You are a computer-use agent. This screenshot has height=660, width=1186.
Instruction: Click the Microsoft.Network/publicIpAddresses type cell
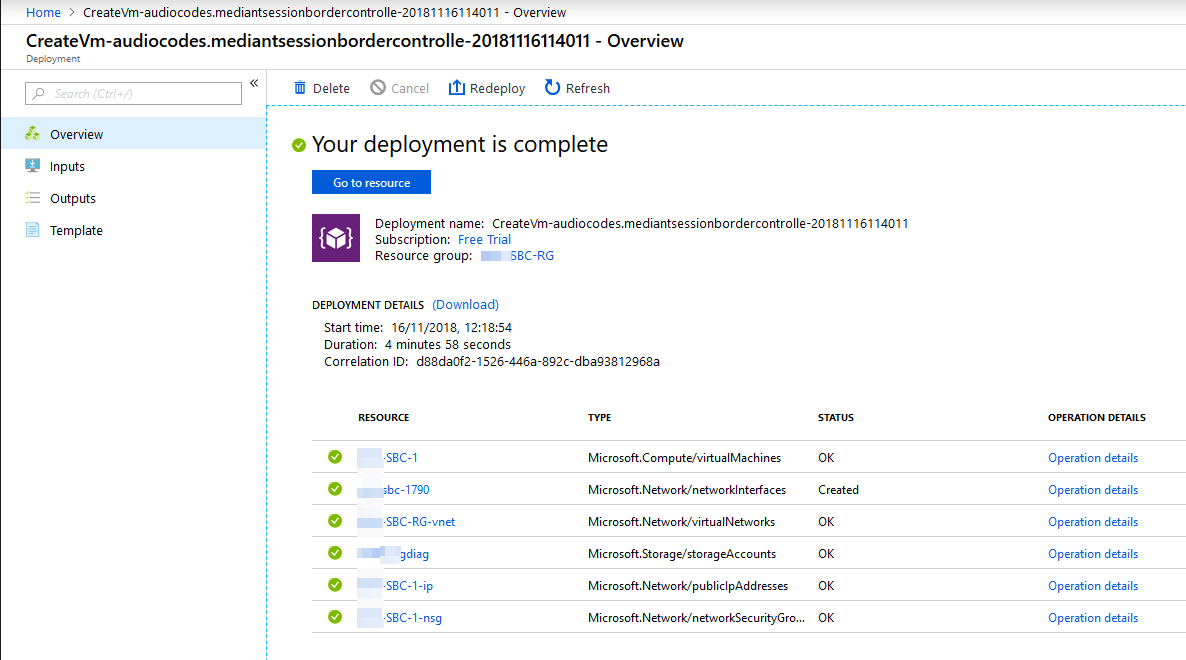click(x=688, y=586)
